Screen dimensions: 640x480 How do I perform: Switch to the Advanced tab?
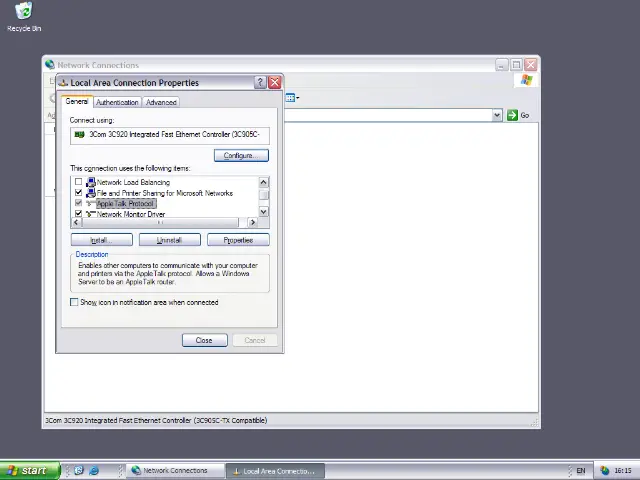coord(161,102)
